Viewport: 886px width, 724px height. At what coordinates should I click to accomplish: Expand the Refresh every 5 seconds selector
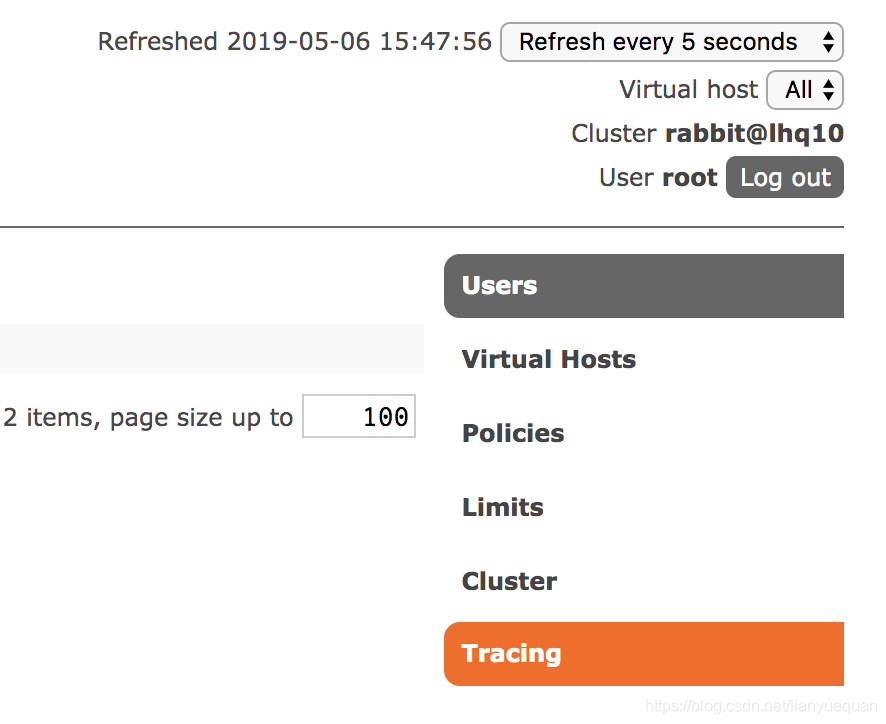[671, 42]
